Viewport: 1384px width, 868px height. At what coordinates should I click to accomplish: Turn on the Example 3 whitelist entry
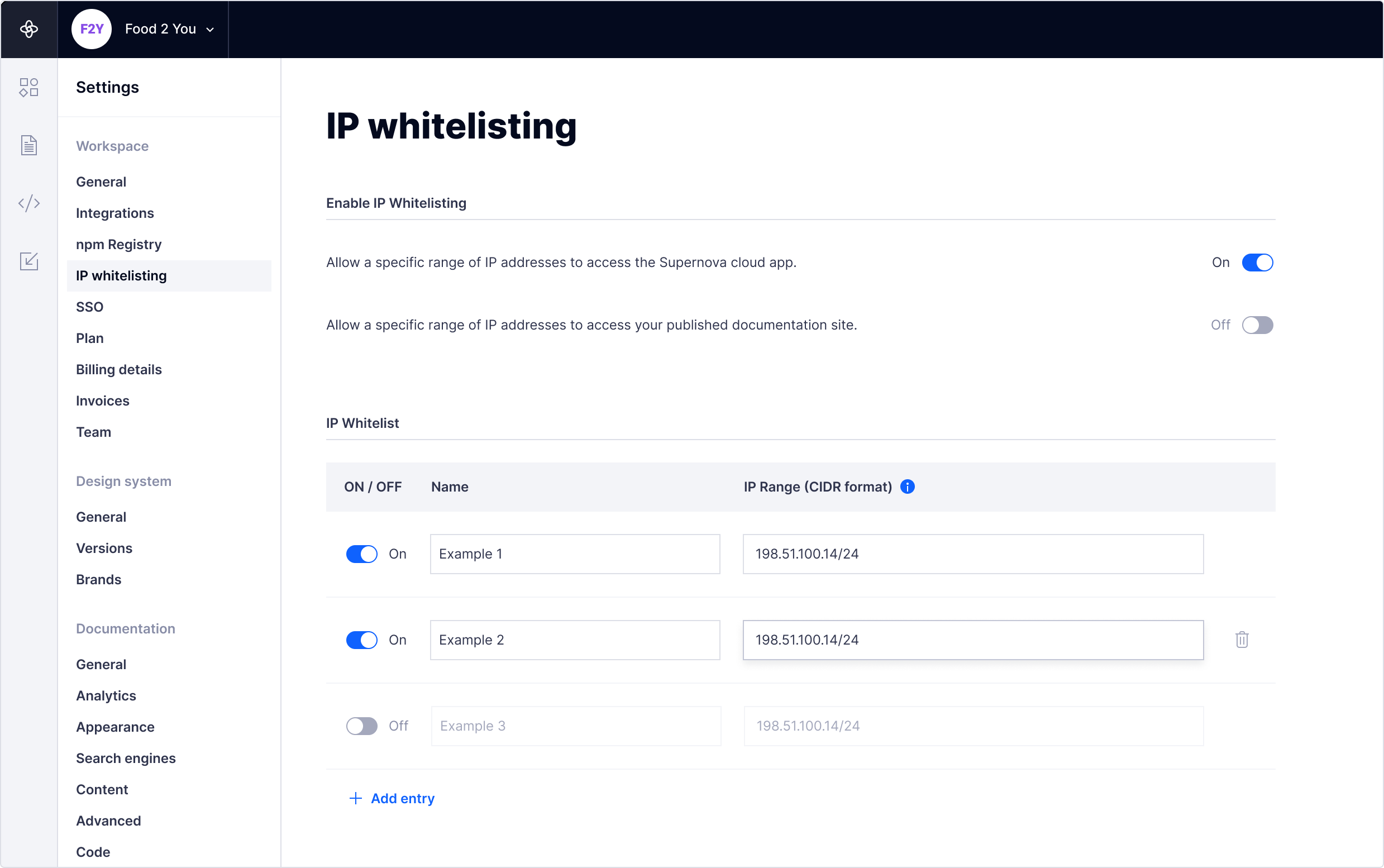(x=362, y=726)
